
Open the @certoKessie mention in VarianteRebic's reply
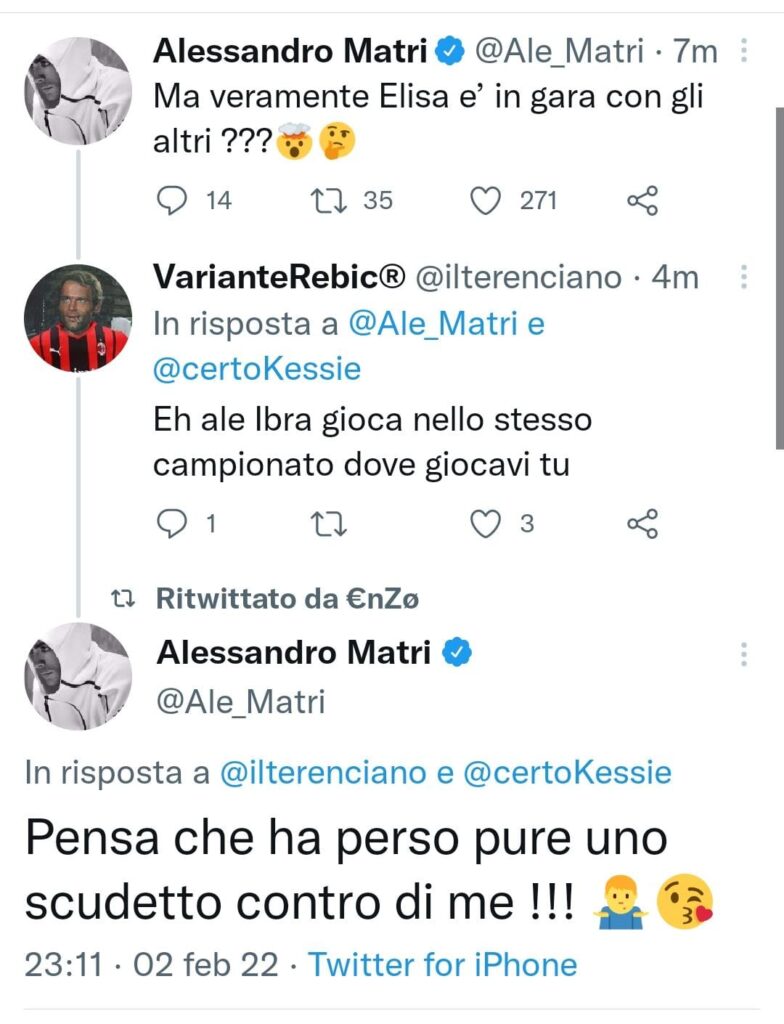click(256, 370)
